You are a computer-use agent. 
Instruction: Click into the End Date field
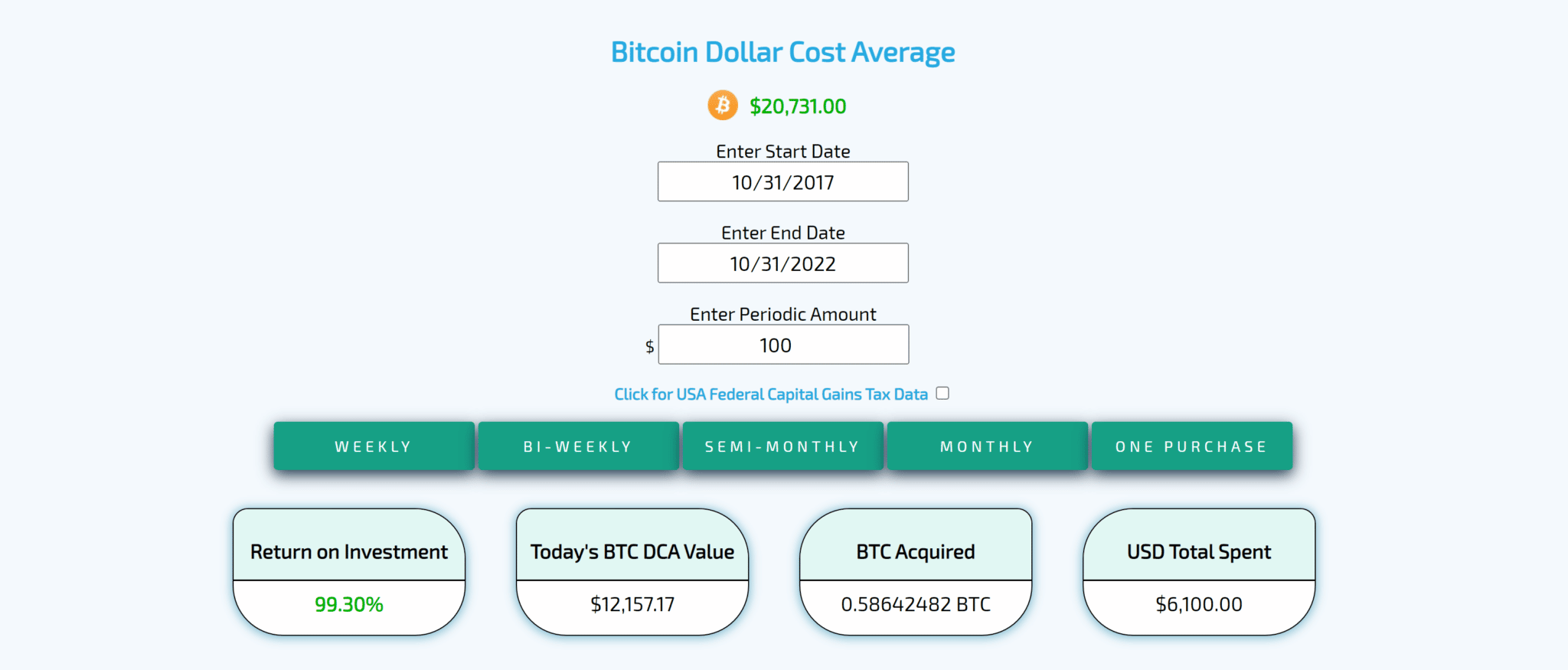782,263
